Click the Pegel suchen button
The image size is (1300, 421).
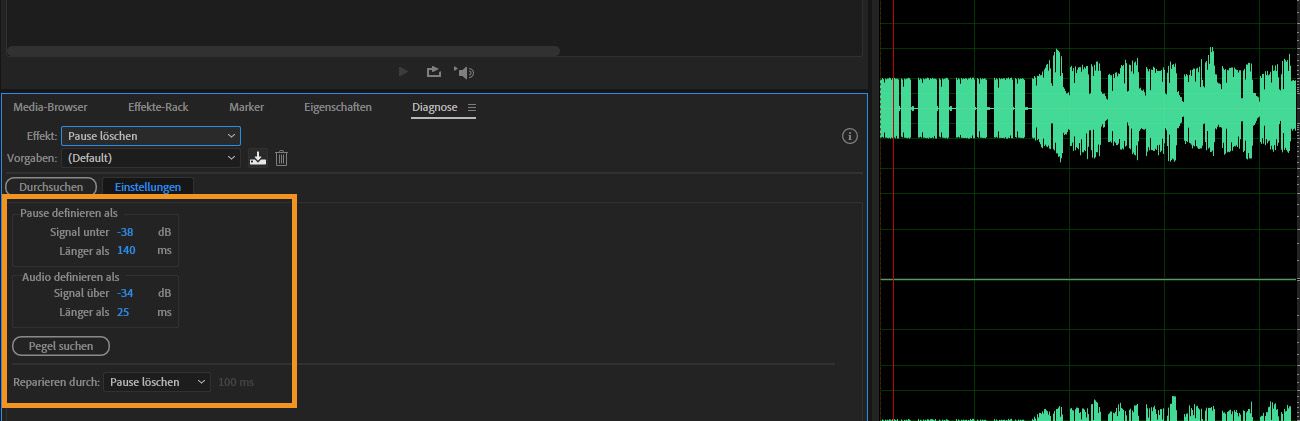point(61,346)
